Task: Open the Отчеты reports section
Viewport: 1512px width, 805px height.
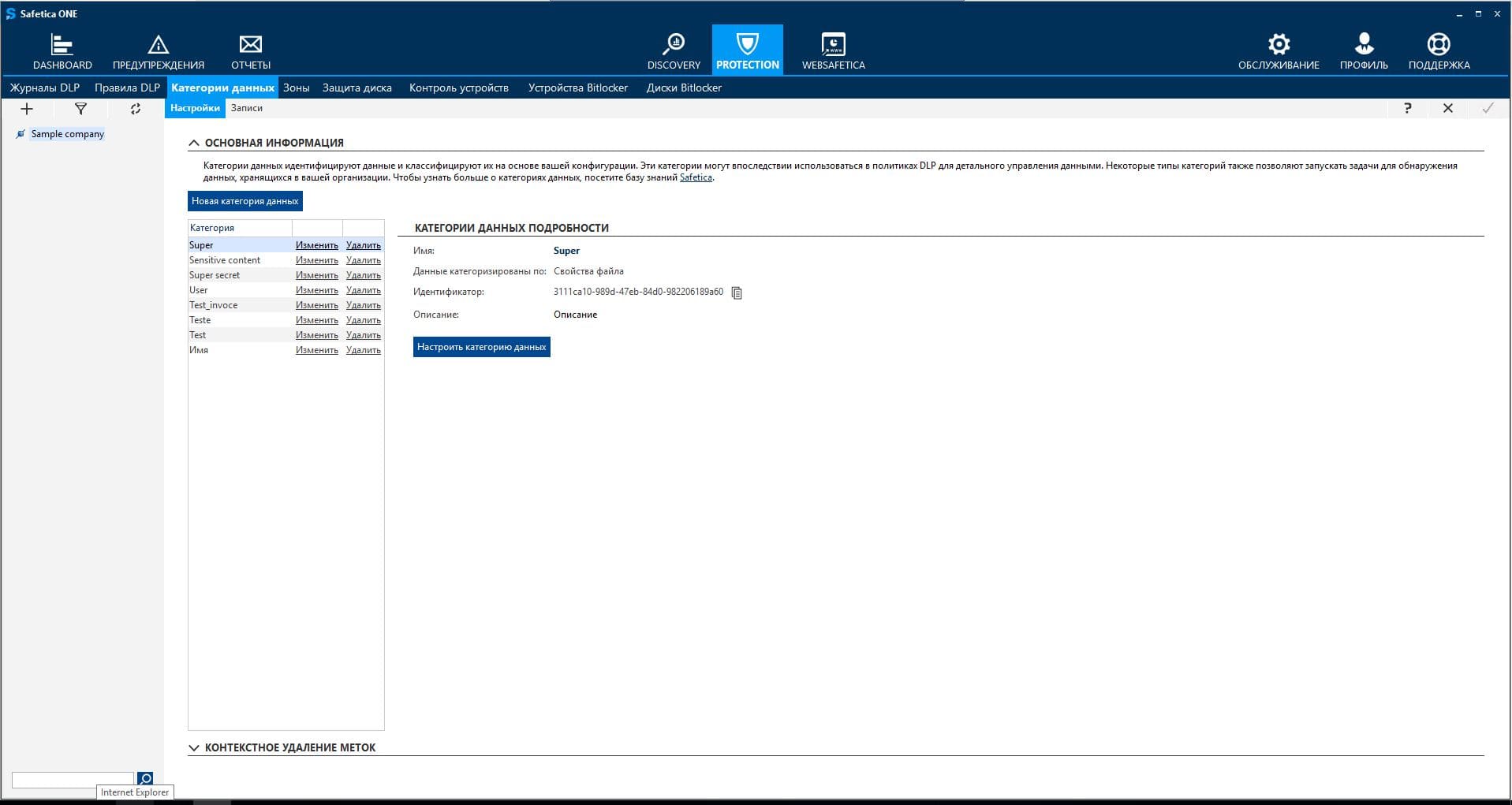Action: click(x=251, y=51)
